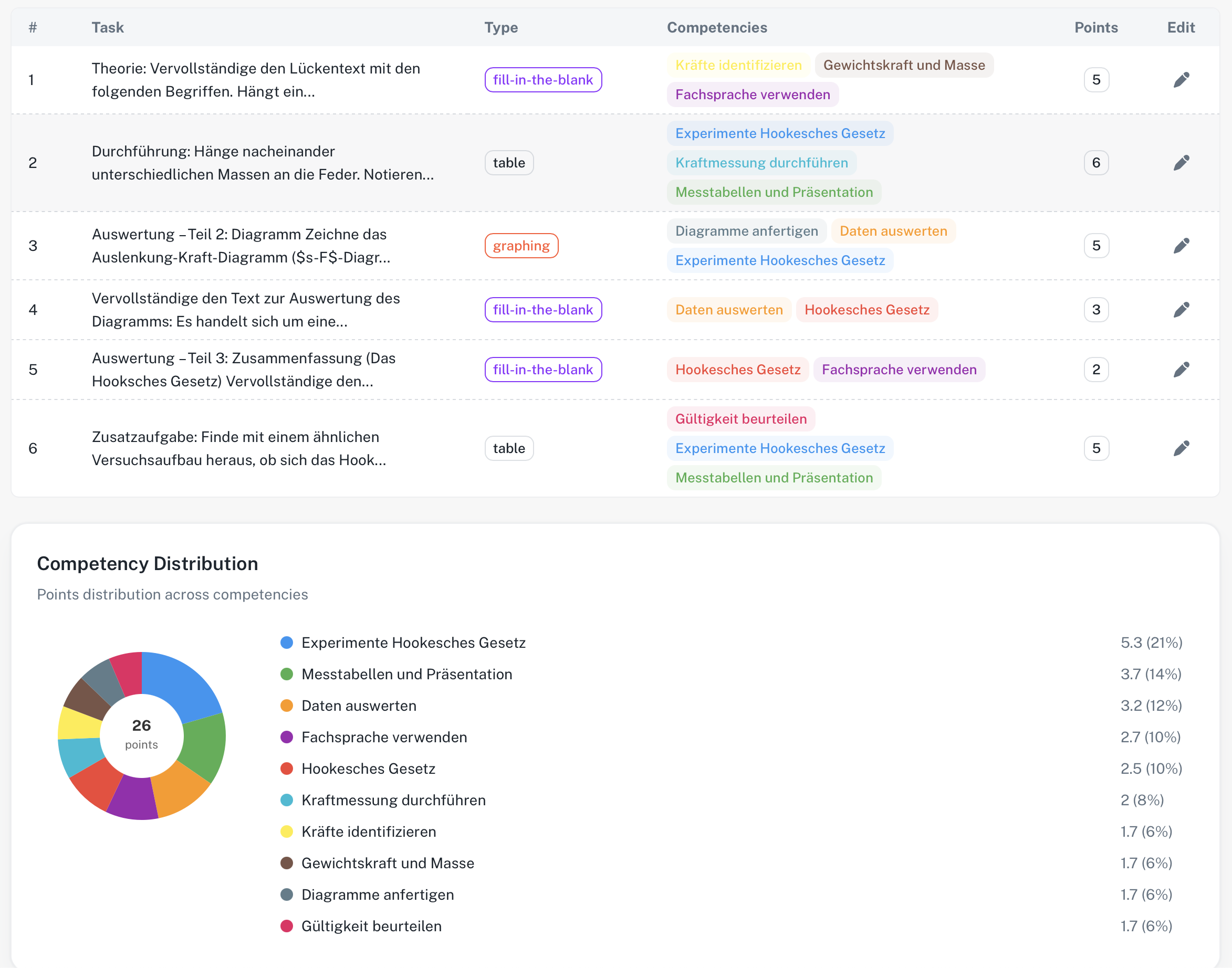The image size is (1232, 968).
Task: Click the Gewichtskraft und Masse tag
Action: [x=904, y=65]
